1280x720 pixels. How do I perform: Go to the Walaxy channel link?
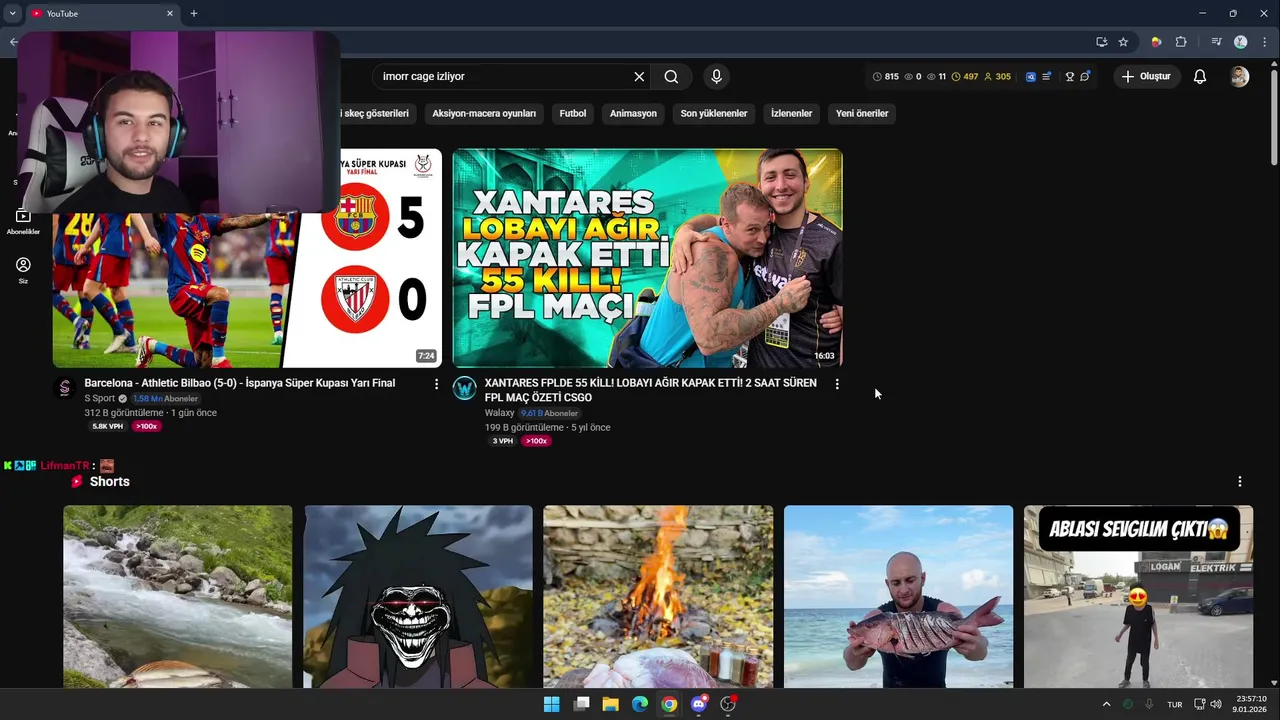coord(499,413)
